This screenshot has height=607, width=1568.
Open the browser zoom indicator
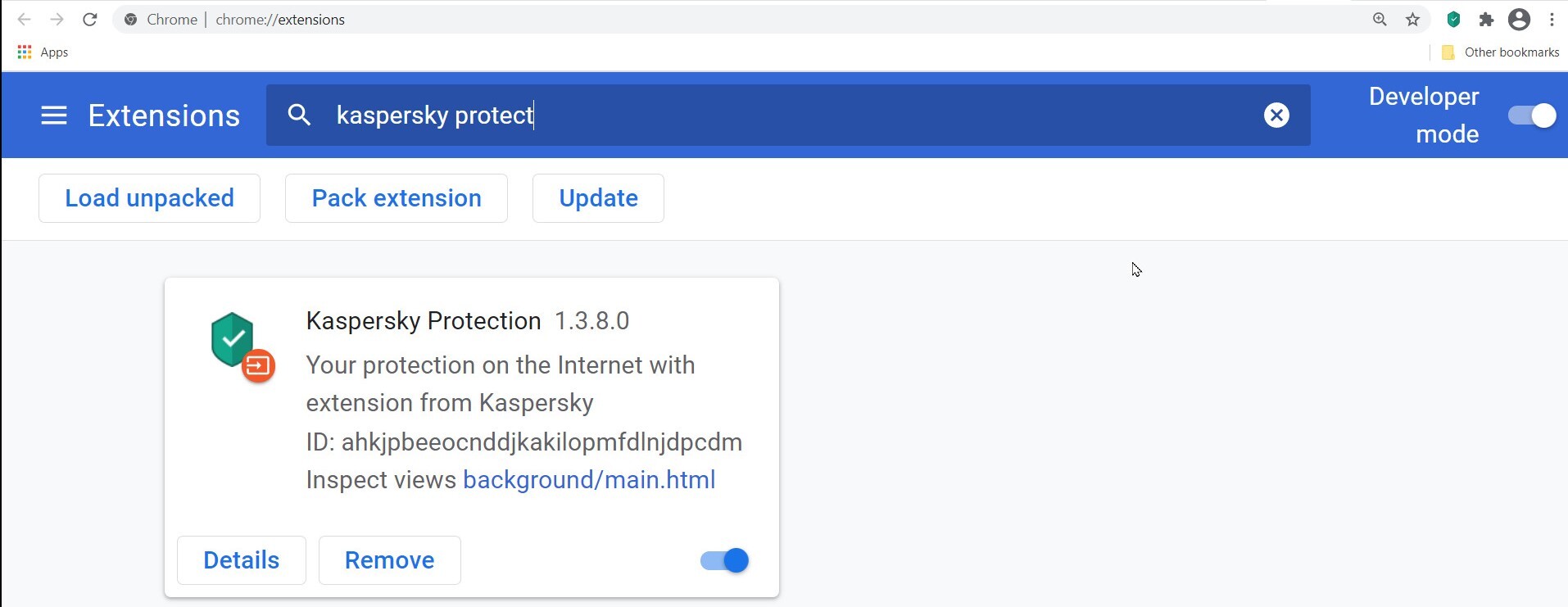coord(1380,20)
